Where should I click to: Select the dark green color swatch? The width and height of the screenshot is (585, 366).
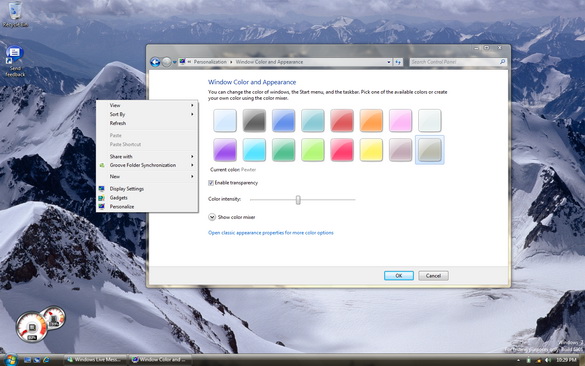click(284, 150)
